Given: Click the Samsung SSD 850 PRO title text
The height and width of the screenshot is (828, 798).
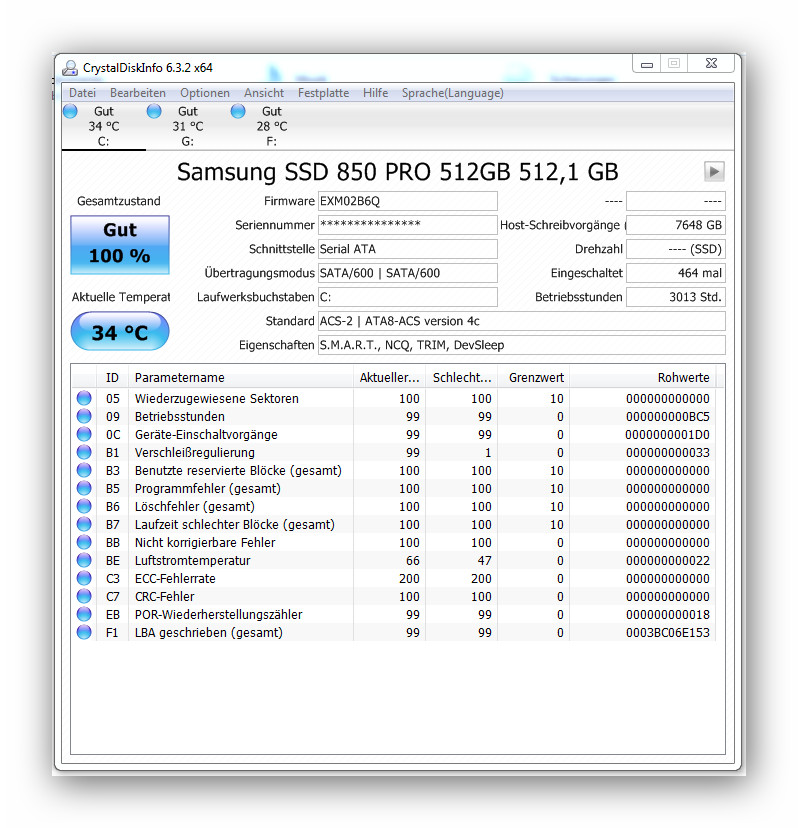Looking at the screenshot, I should click(x=397, y=172).
